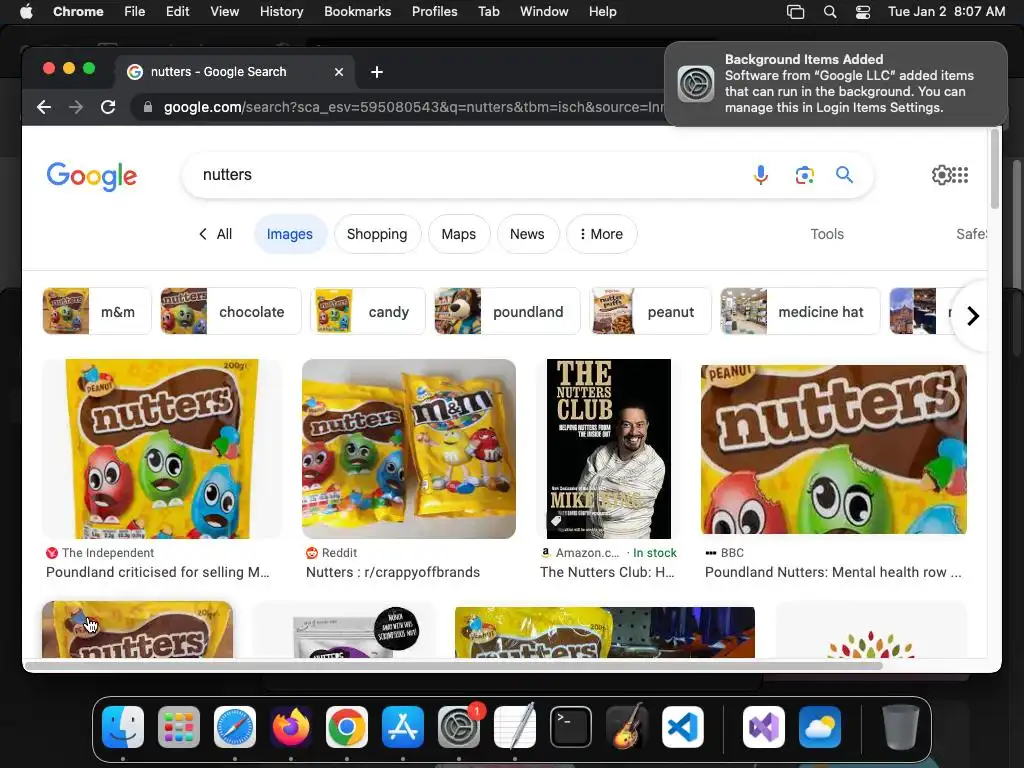Open Visual Studio Code from dock
Image resolution: width=1024 pixels, height=768 pixels.
tap(683, 727)
